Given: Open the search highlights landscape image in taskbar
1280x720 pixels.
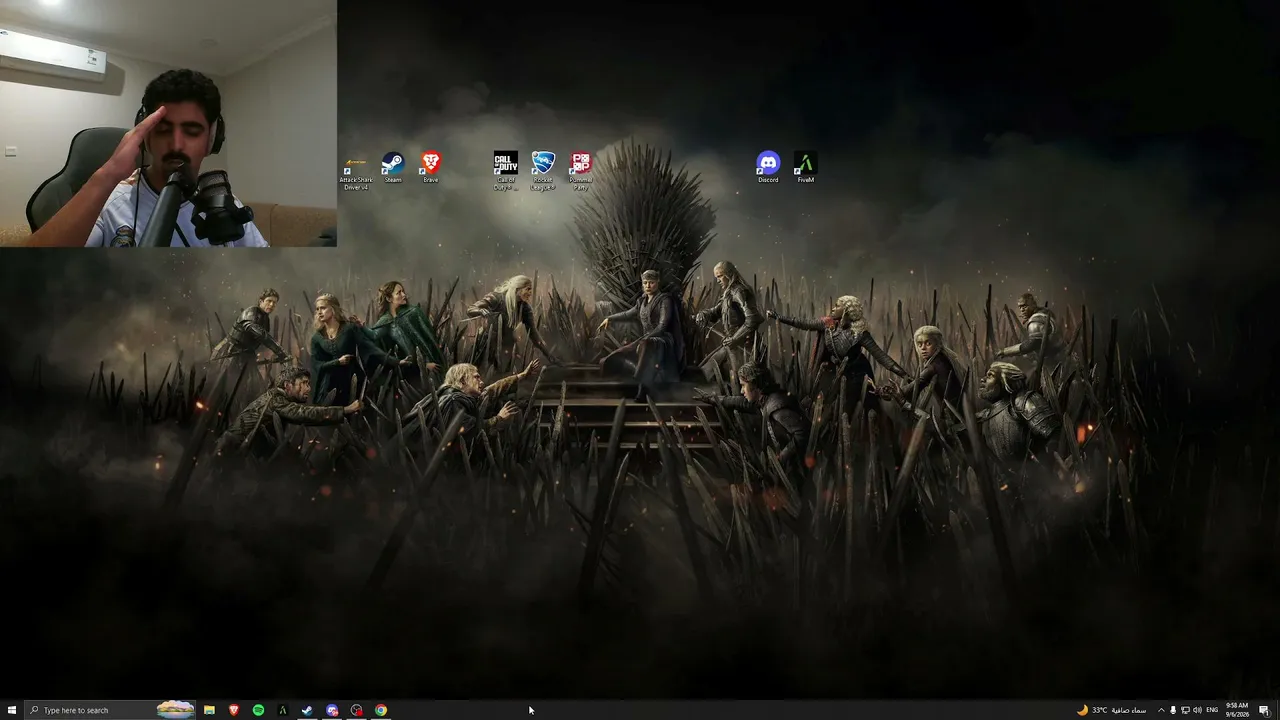Looking at the screenshot, I should point(176,710).
